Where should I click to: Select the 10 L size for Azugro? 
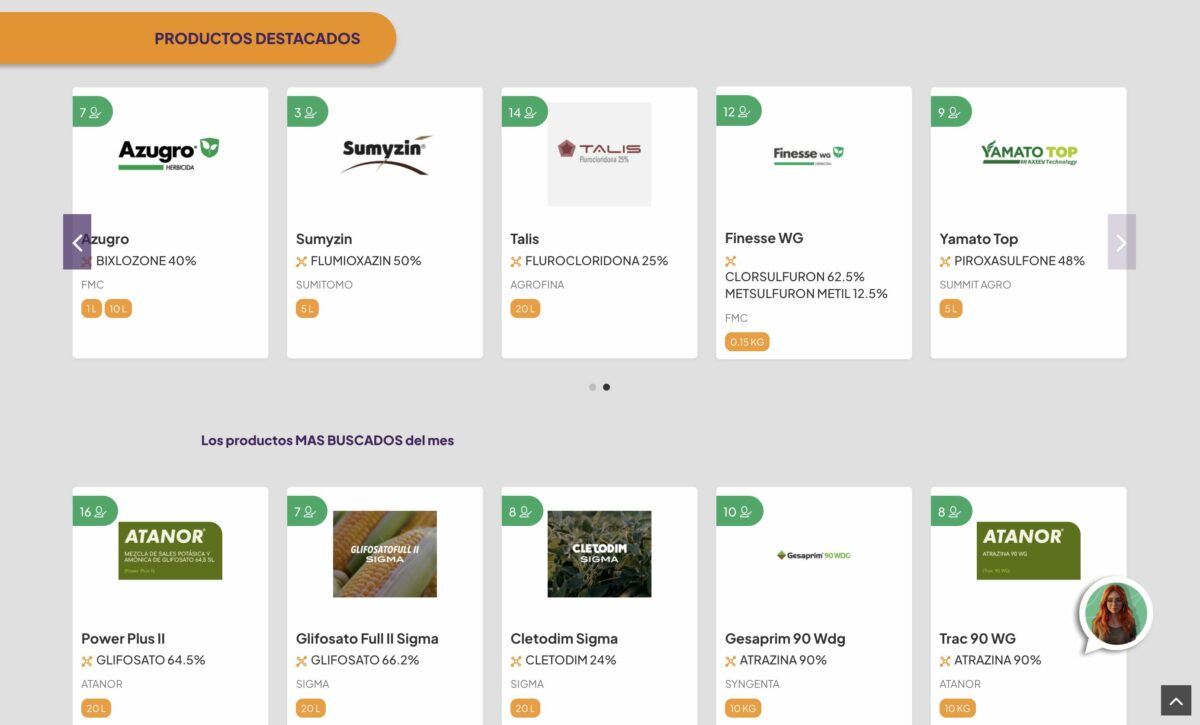point(118,309)
